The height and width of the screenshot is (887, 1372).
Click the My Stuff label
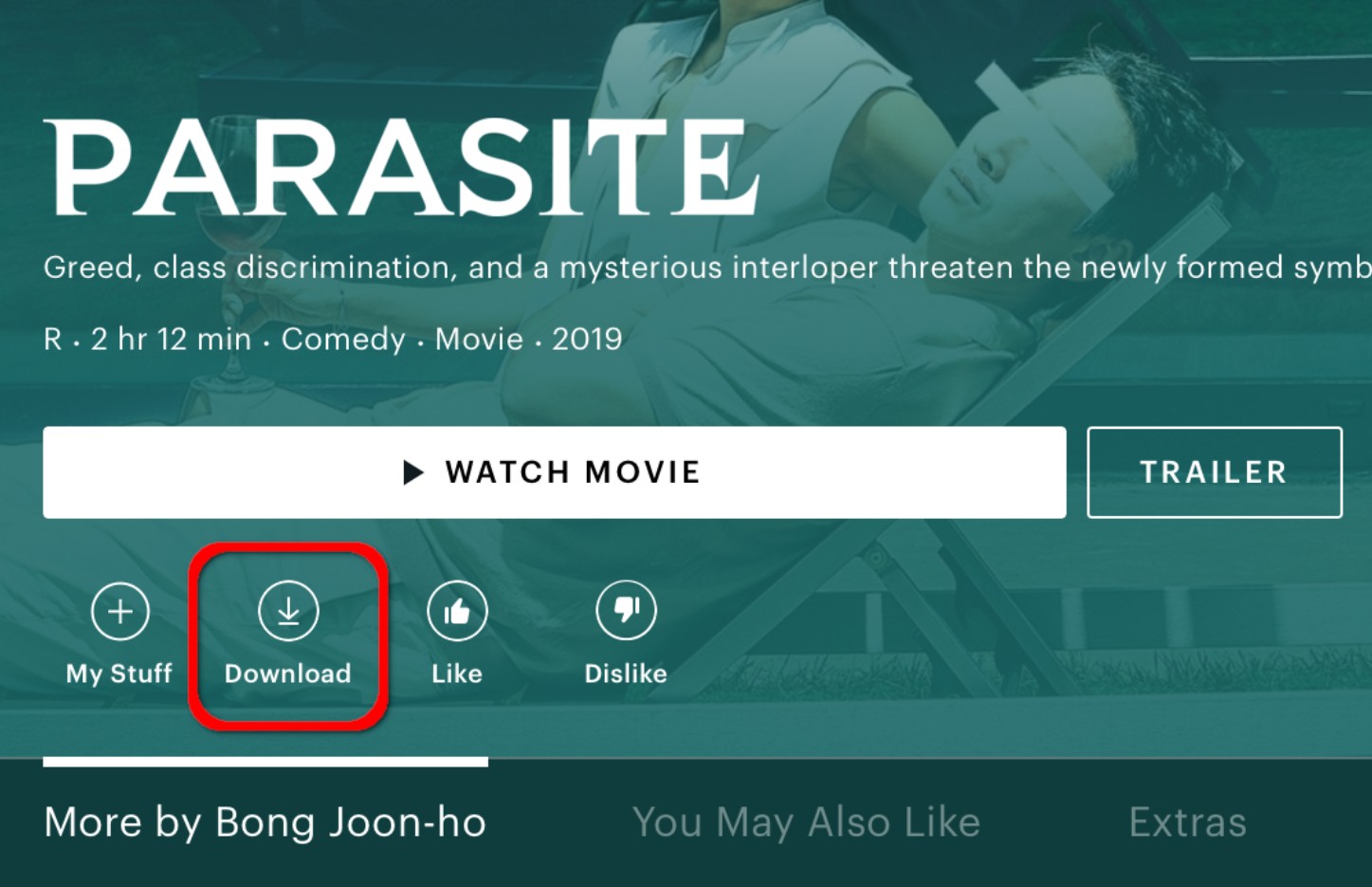[x=119, y=674]
